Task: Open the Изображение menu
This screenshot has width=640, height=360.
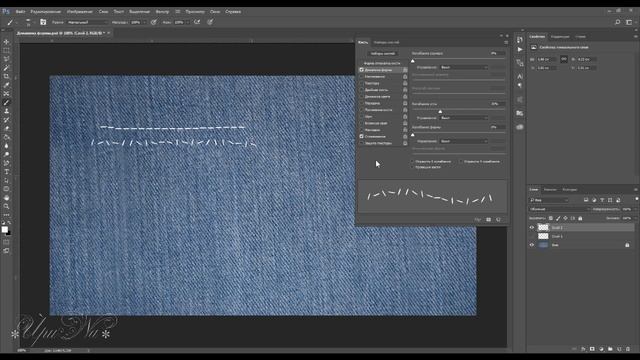Action: 80,11
